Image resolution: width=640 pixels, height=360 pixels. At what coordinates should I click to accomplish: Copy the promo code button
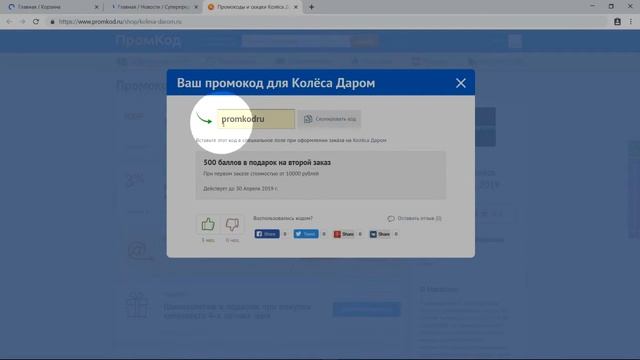[329, 119]
